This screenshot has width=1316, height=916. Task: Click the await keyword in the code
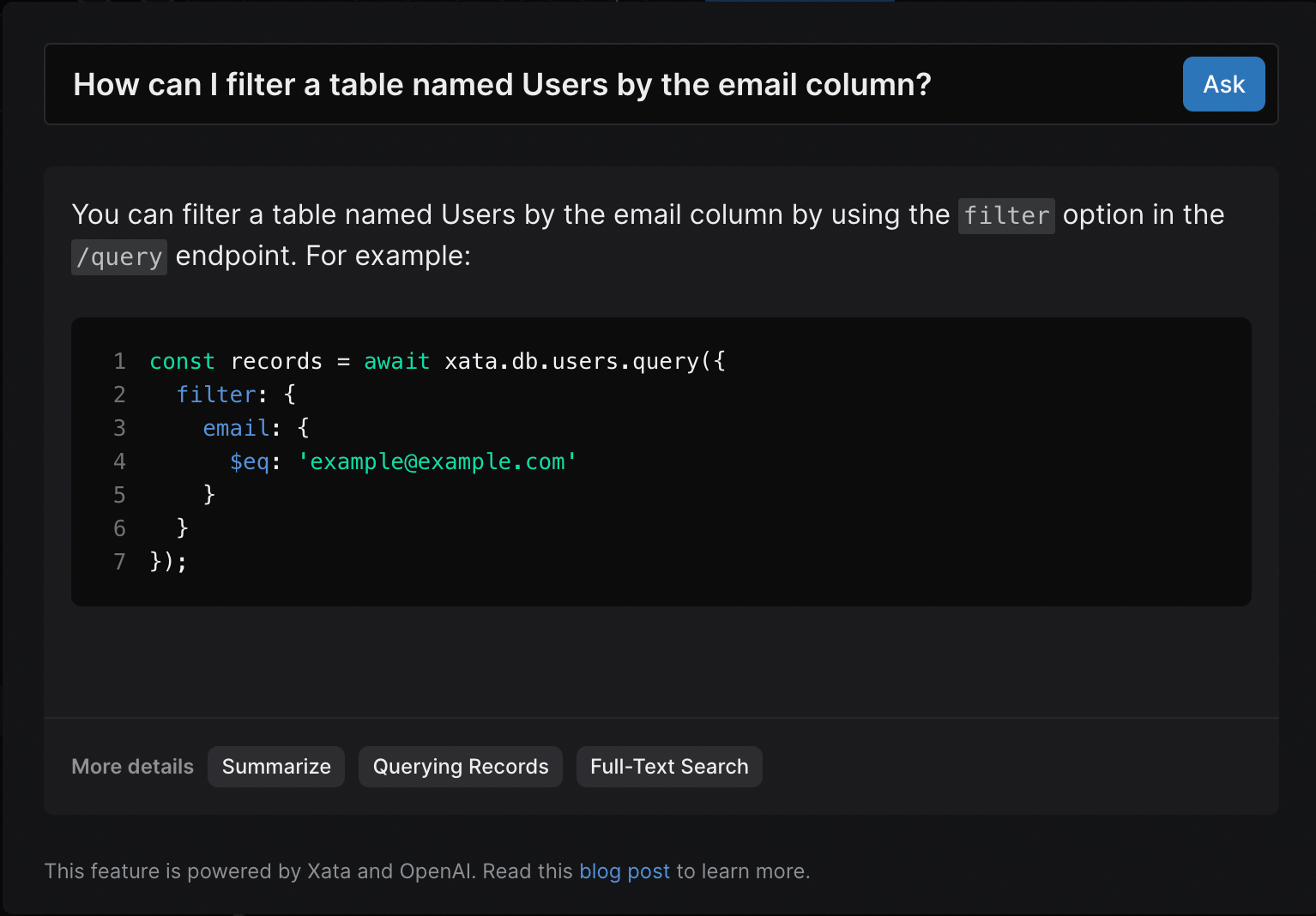click(396, 362)
